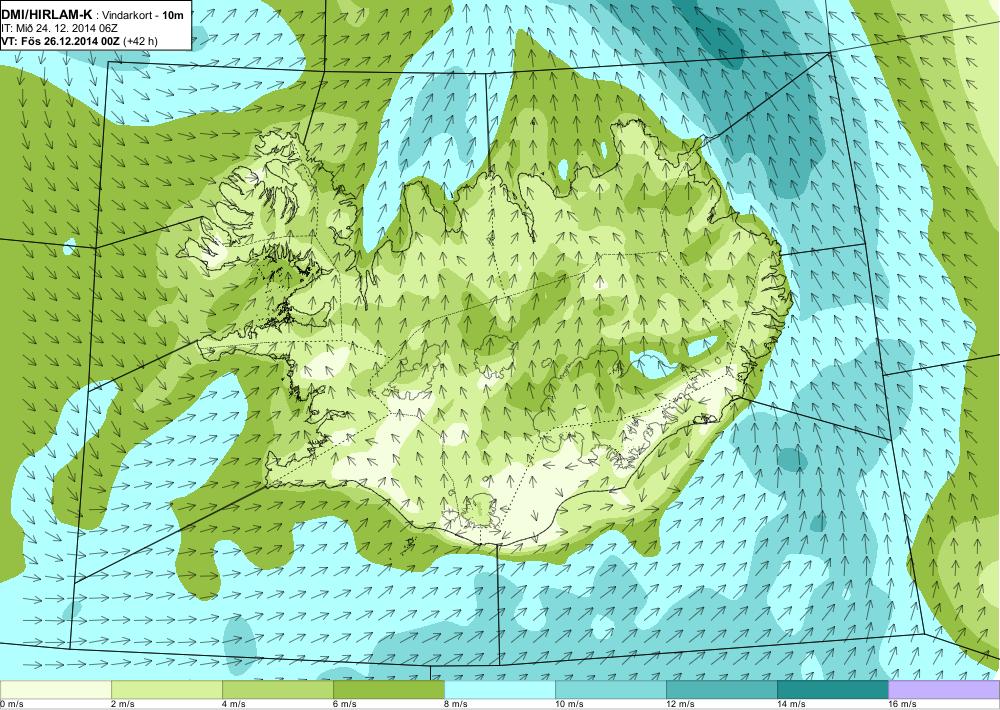Click the 6–8 m/s dark green legend swatch
Viewport: 1000px width, 710px height.
coord(389,690)
